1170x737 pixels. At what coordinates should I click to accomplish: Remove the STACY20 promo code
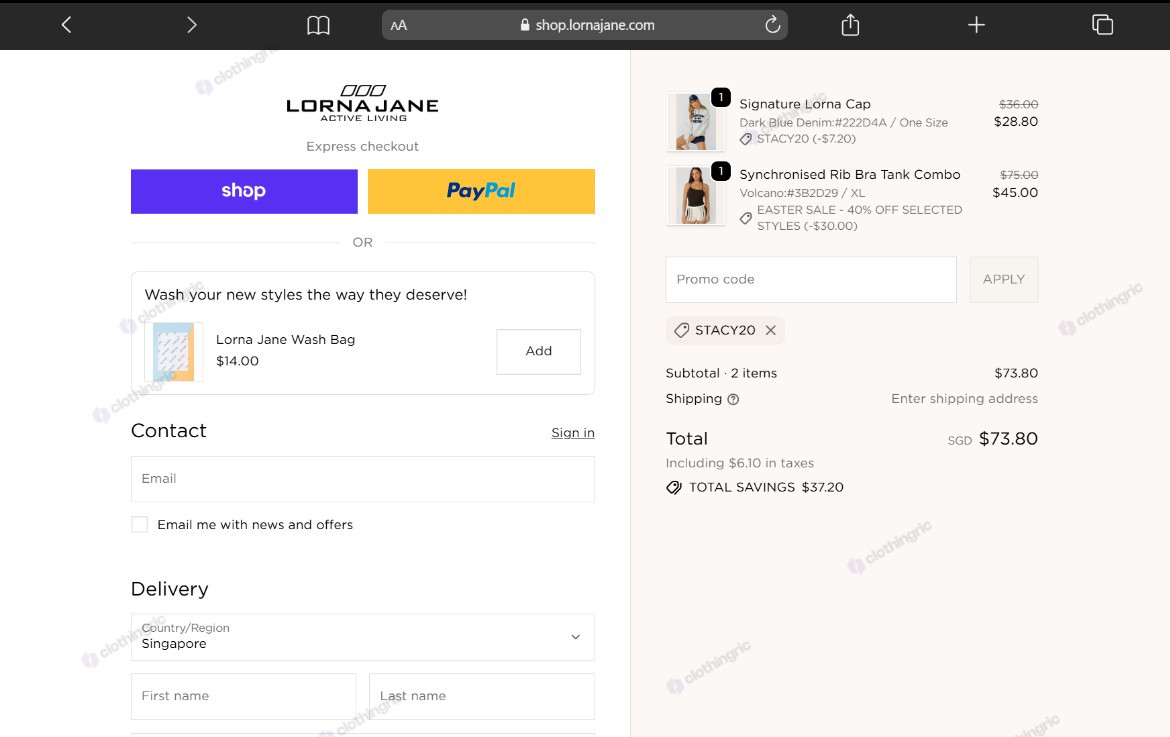771,330
